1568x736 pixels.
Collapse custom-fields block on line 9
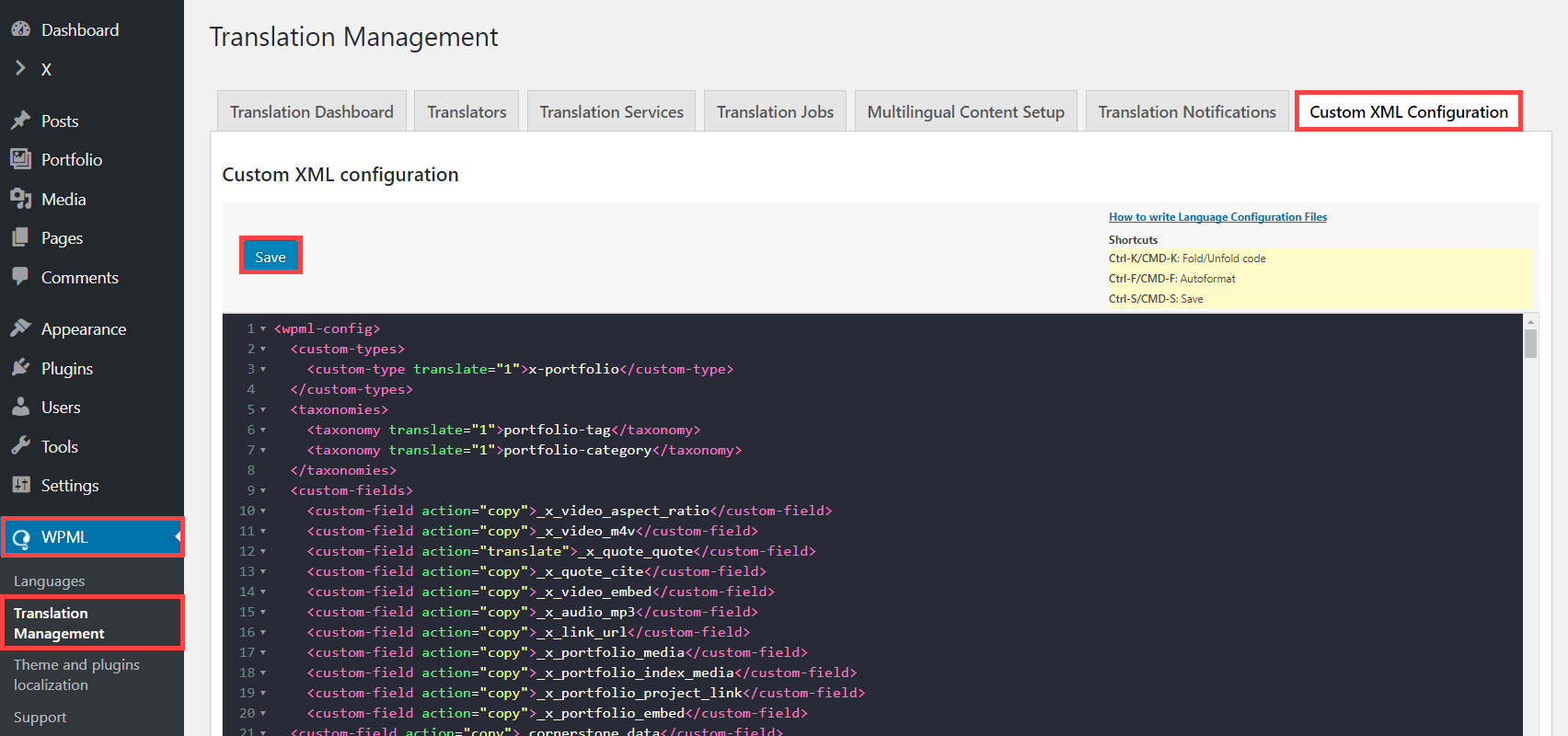263,490
